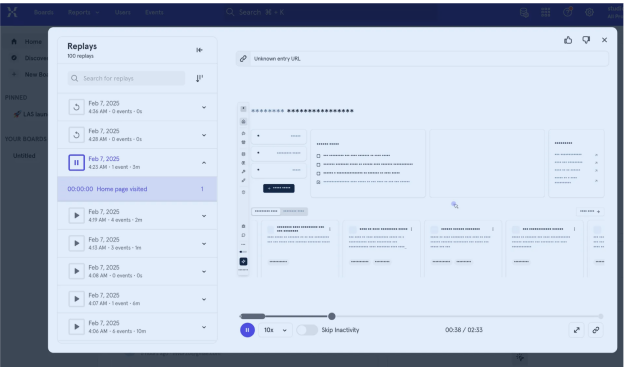Screen dimensions: 624x367
Task: Click link icon beside Unknown entry URL
Action: coord(243,59)
